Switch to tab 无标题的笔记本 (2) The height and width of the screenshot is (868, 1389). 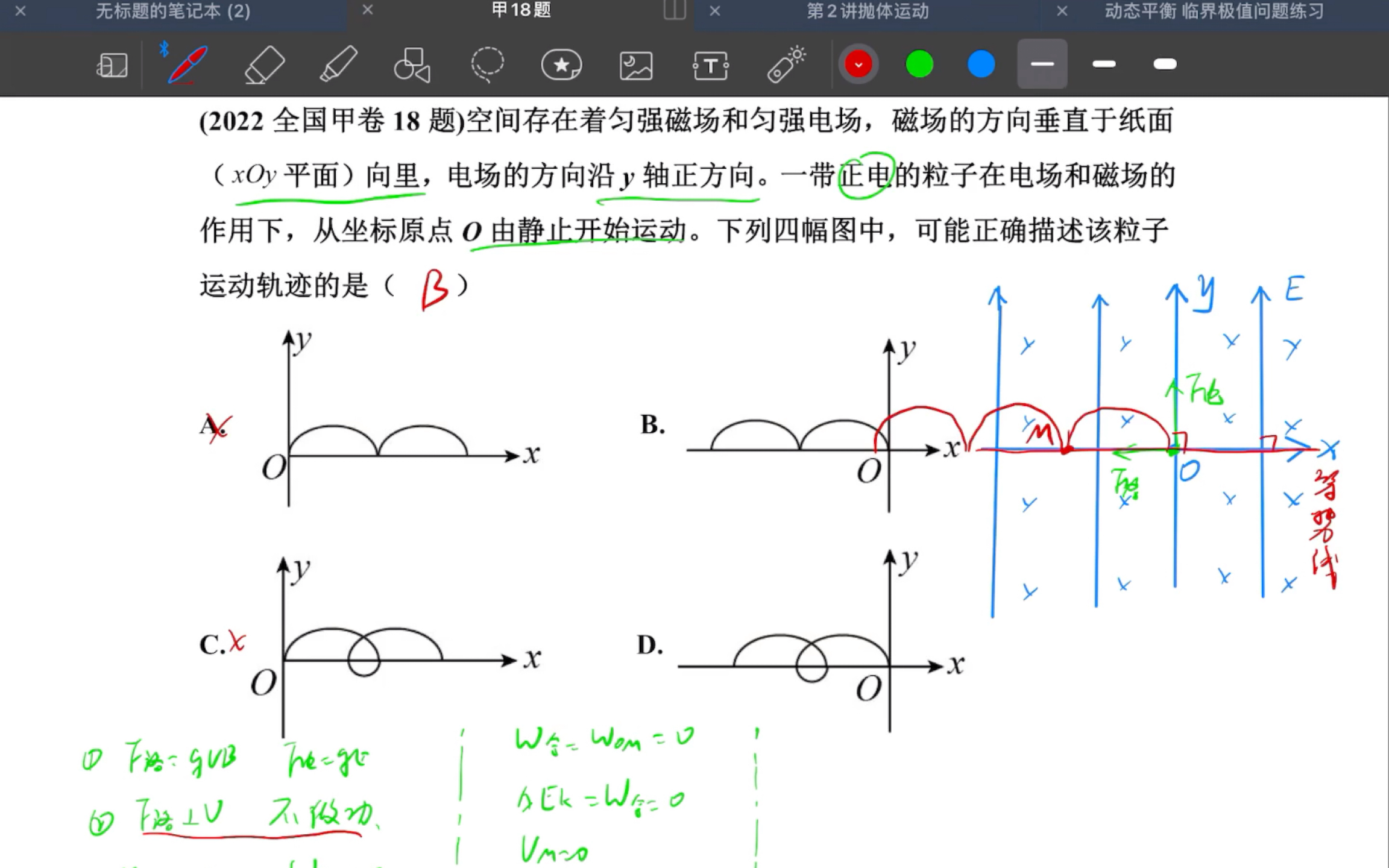click(173, 11)
